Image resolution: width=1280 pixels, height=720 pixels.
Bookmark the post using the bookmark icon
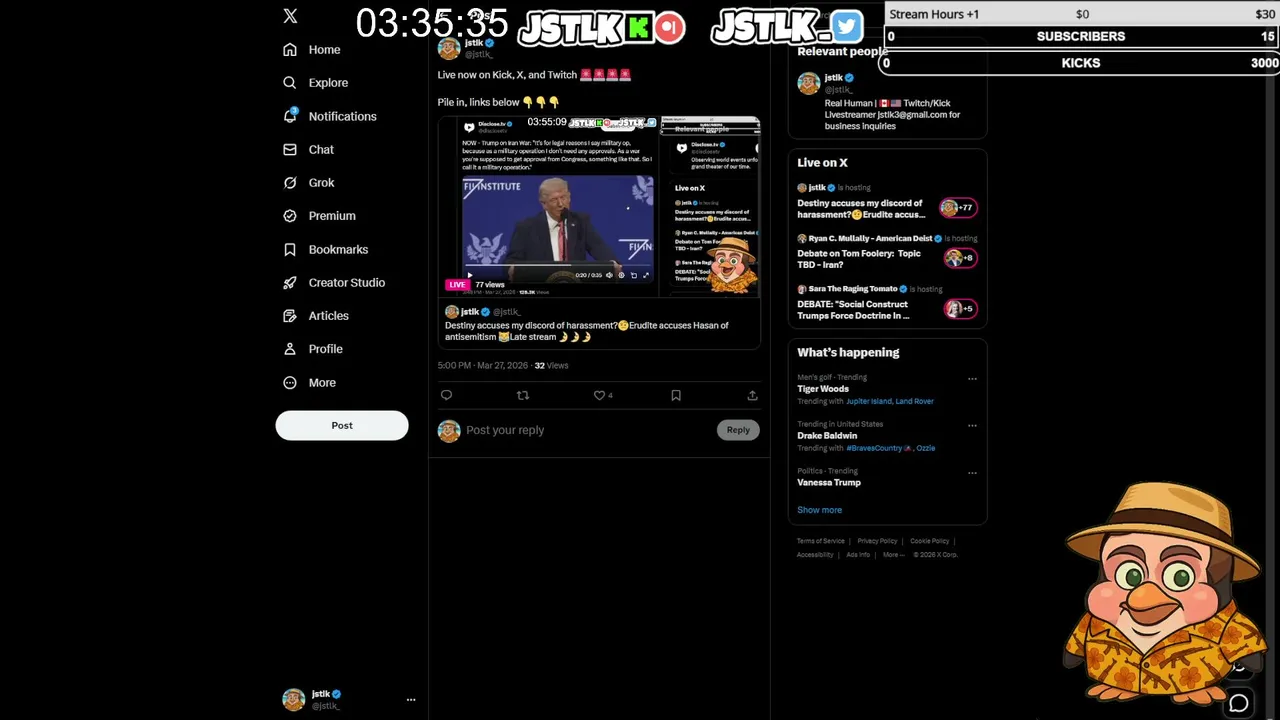tap(676, 396)
